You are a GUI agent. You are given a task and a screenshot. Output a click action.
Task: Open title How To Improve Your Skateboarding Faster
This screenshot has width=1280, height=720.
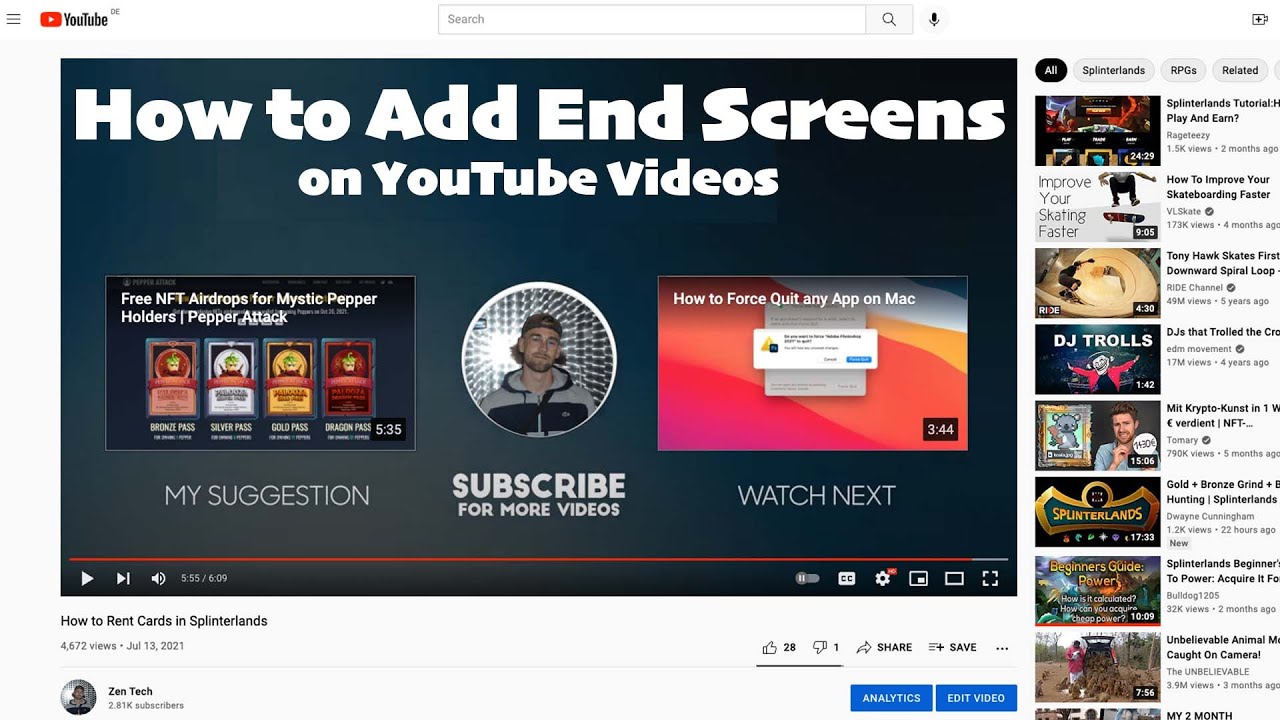[1218, 187]
